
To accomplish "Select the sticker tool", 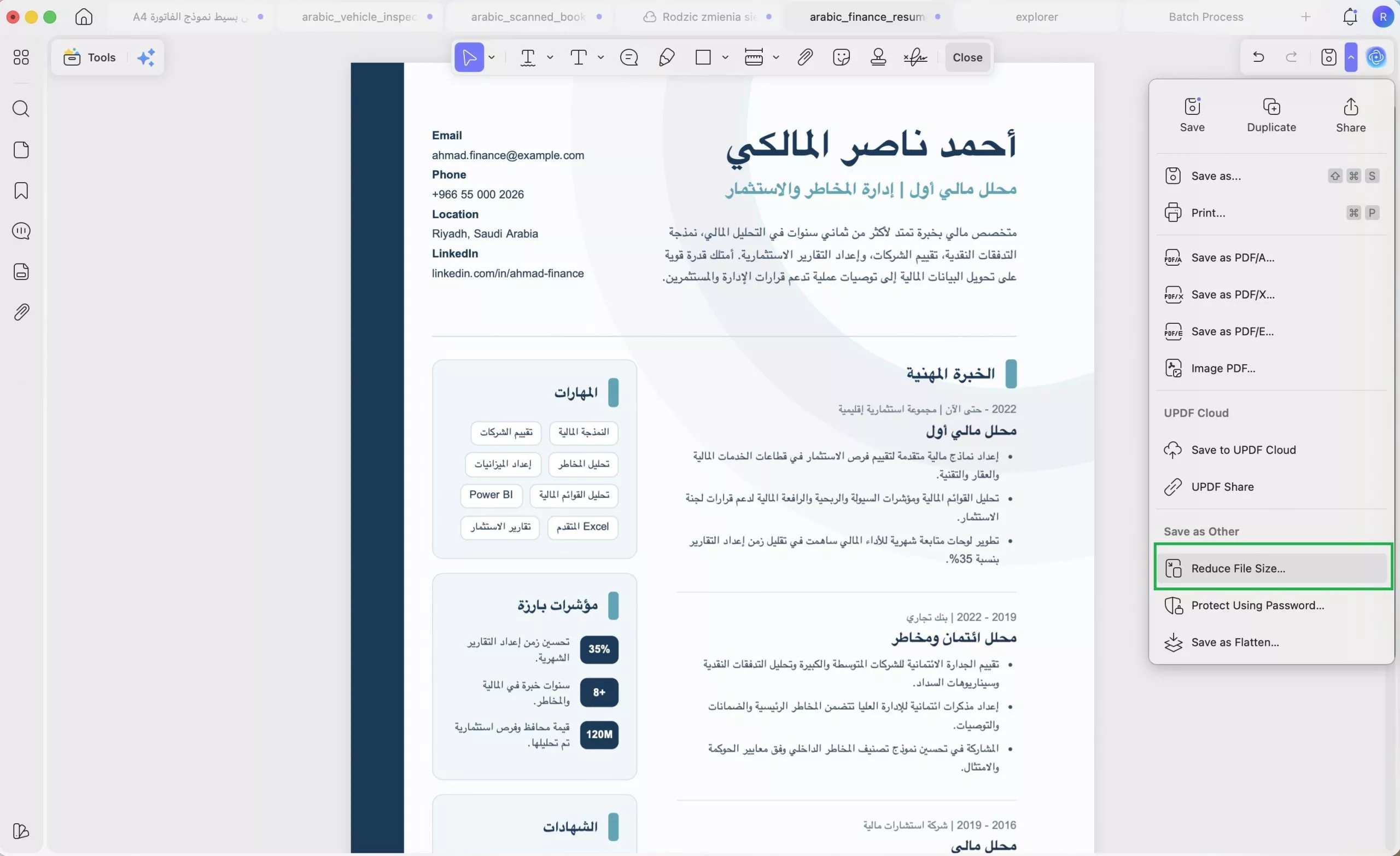I will tap(841, 57).
